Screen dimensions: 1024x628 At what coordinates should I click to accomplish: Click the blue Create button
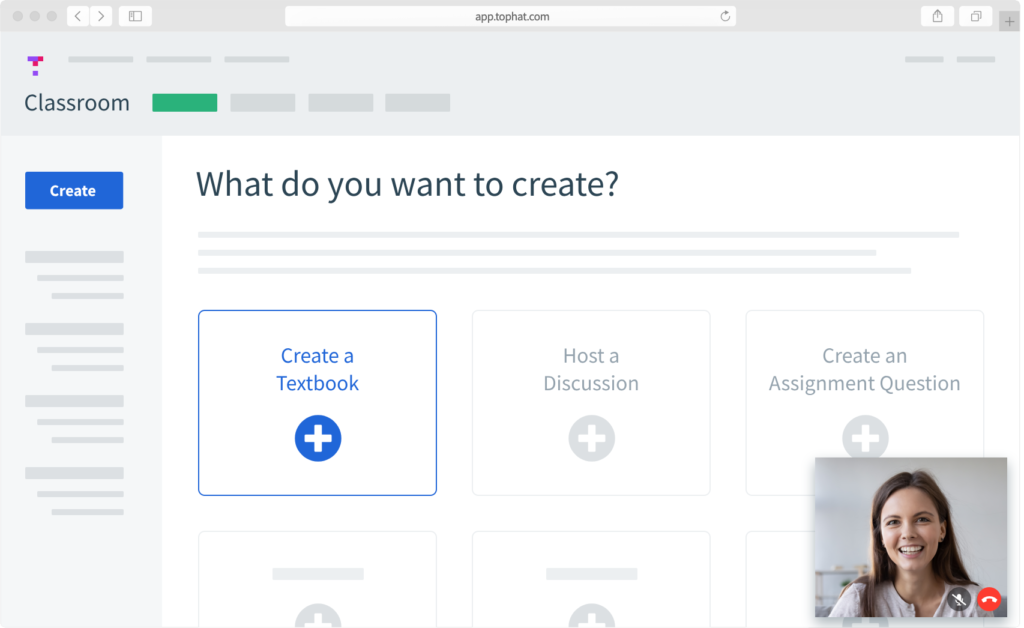(74, 191)
